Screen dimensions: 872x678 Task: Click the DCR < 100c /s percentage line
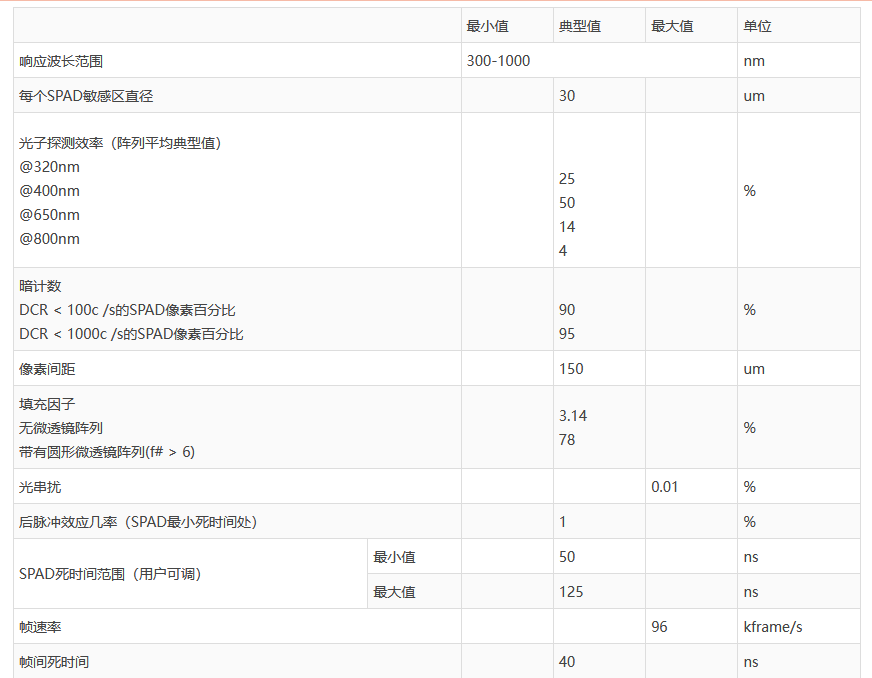pos(127,310)
